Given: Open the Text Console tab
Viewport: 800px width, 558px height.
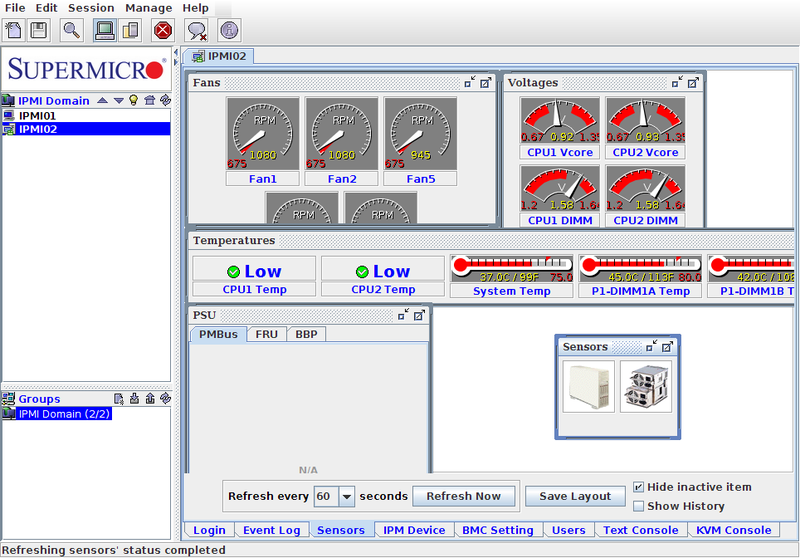Looking at the screenshot, I should (640, 530).
